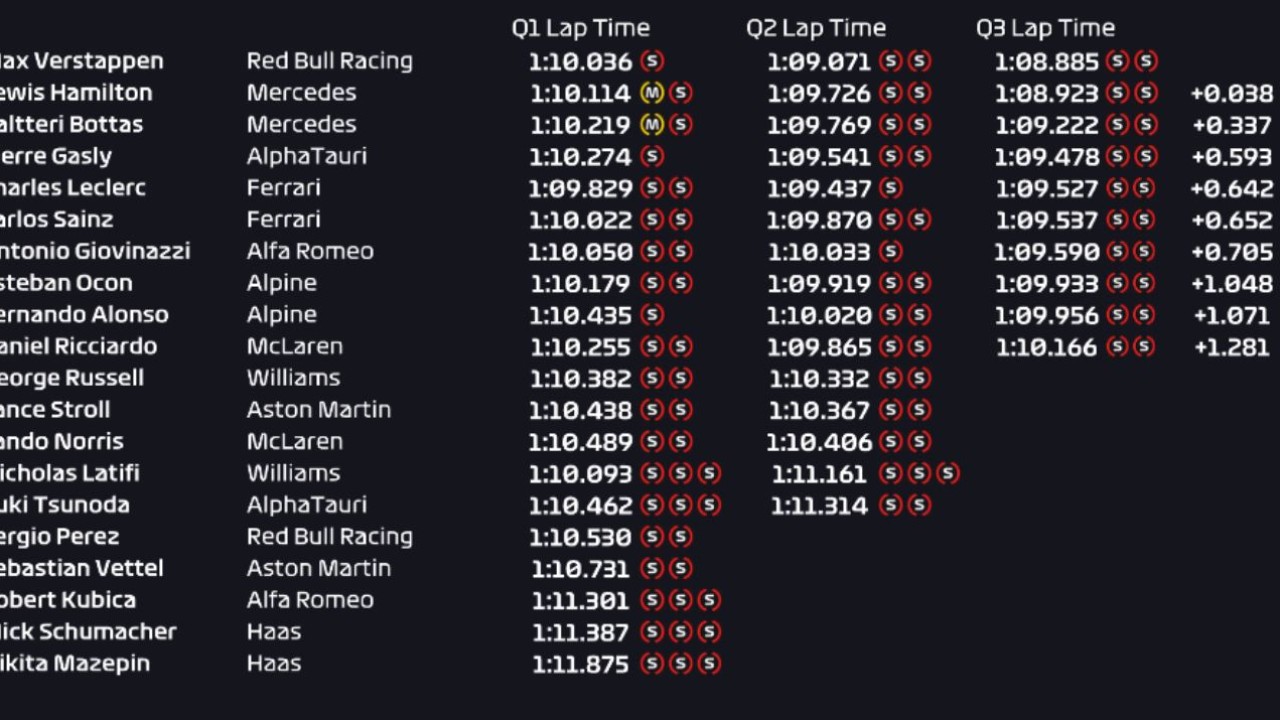Click Alonso's soft tyre icon in Q1

[x=652, y=315]
